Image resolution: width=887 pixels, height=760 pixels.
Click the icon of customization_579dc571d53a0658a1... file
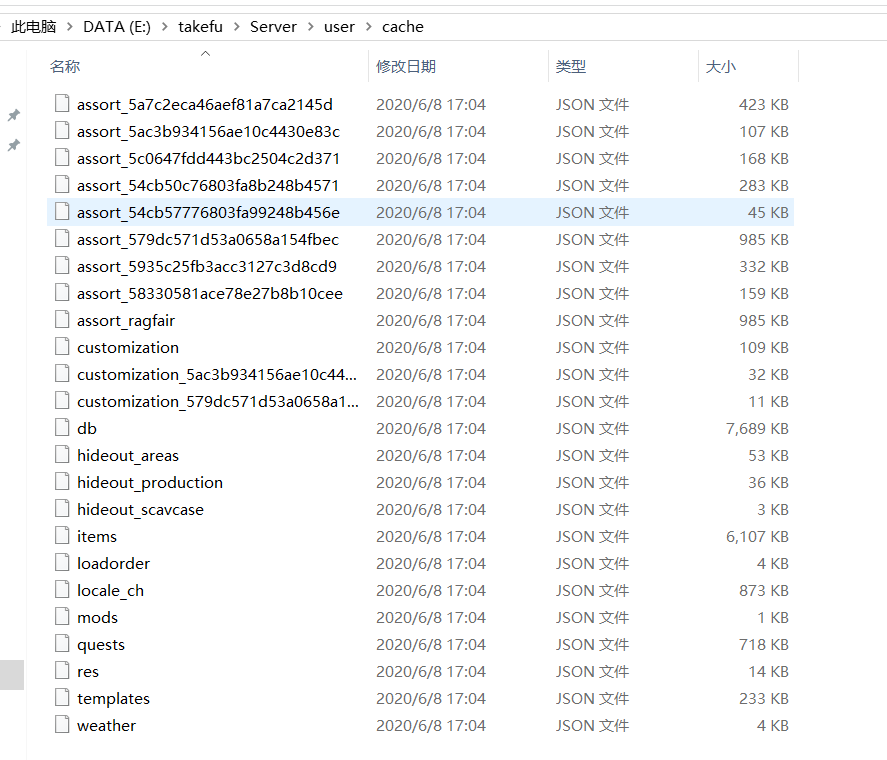(x=62, y=401)
